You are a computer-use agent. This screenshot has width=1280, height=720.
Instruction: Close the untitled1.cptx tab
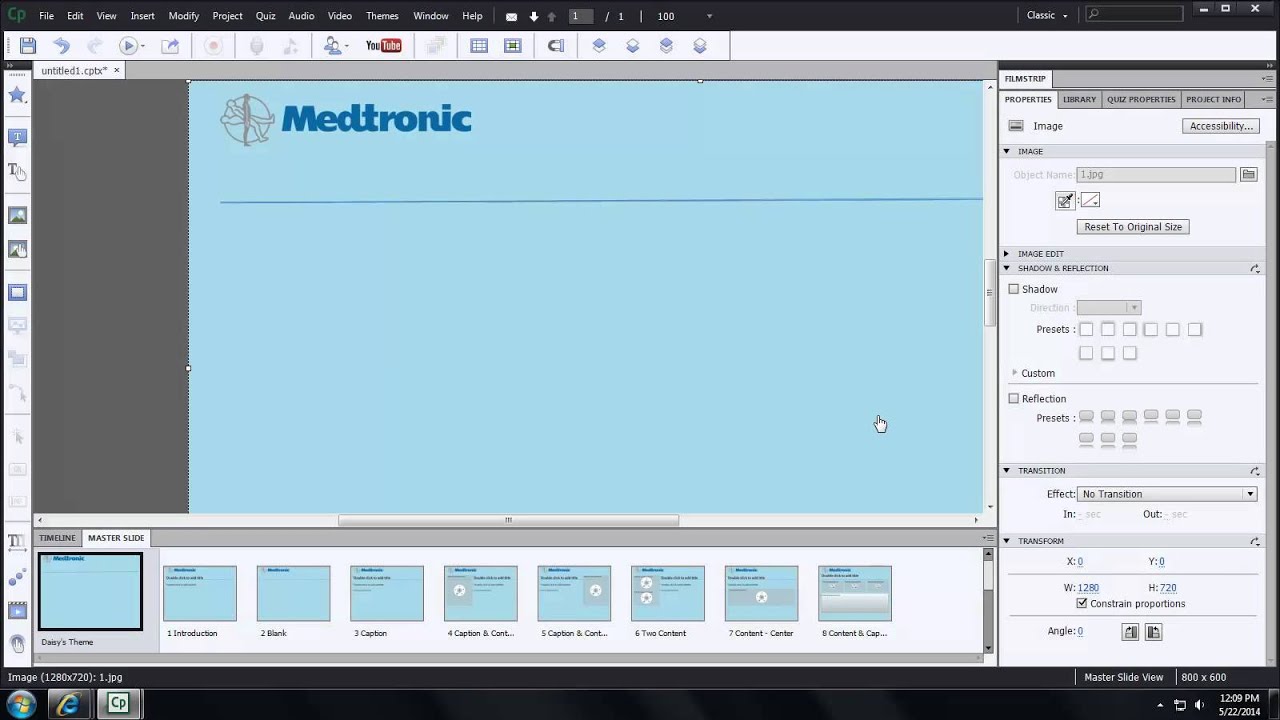116,70
